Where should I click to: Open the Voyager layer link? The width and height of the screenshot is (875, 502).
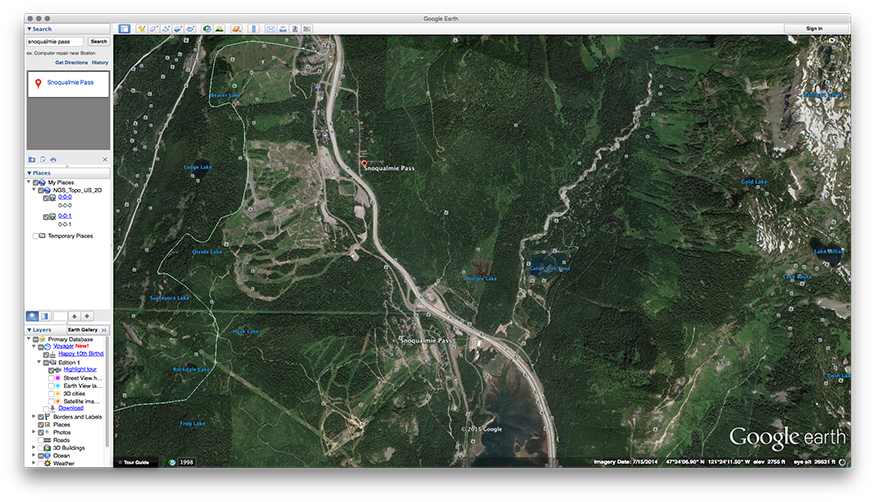pyautogui.click(x=64, y=346)
